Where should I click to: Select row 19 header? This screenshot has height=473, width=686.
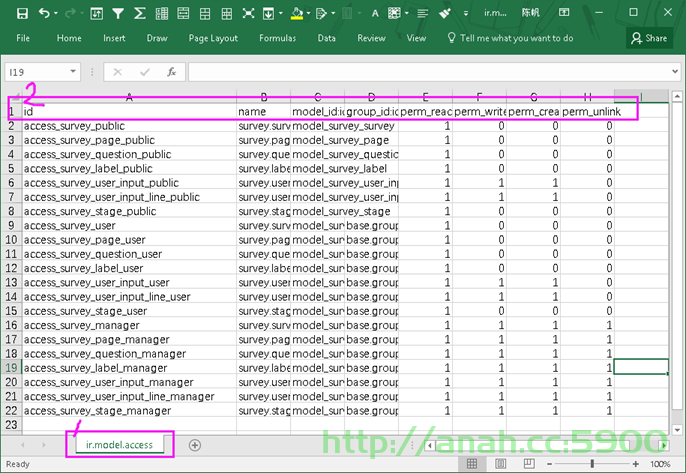(x=11, y=368)
